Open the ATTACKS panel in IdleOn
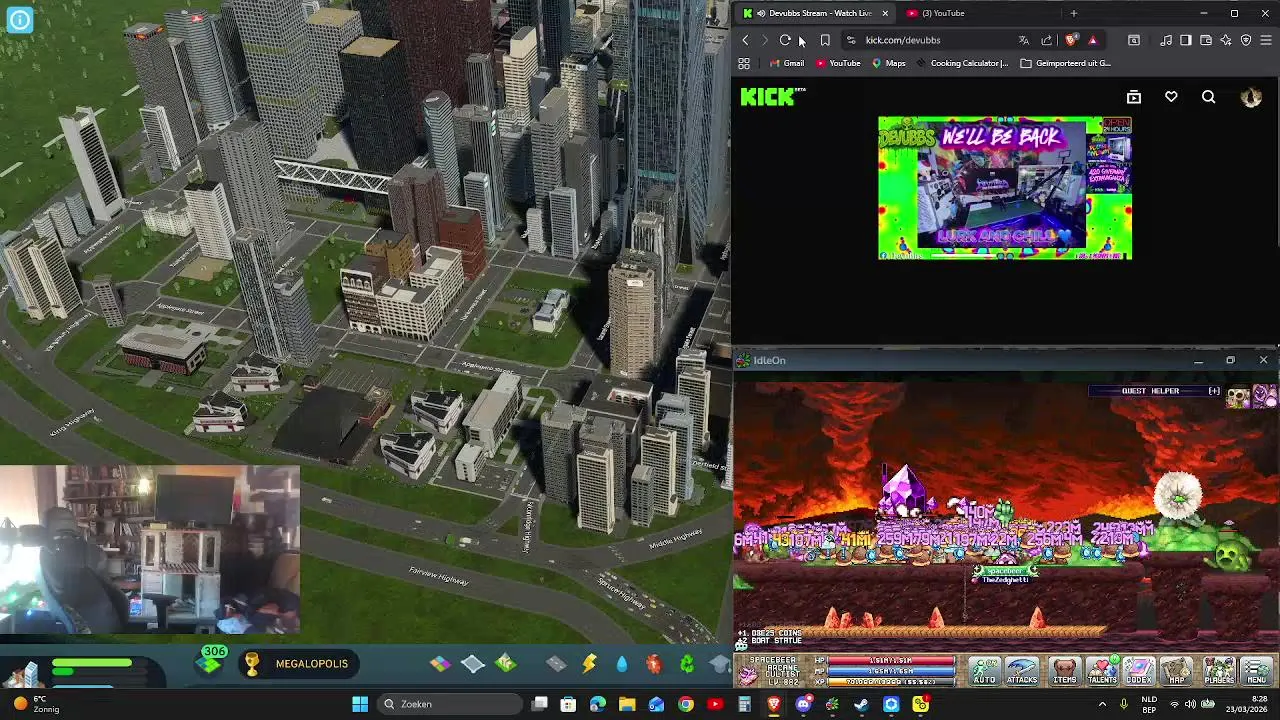 click(1022, 671)
